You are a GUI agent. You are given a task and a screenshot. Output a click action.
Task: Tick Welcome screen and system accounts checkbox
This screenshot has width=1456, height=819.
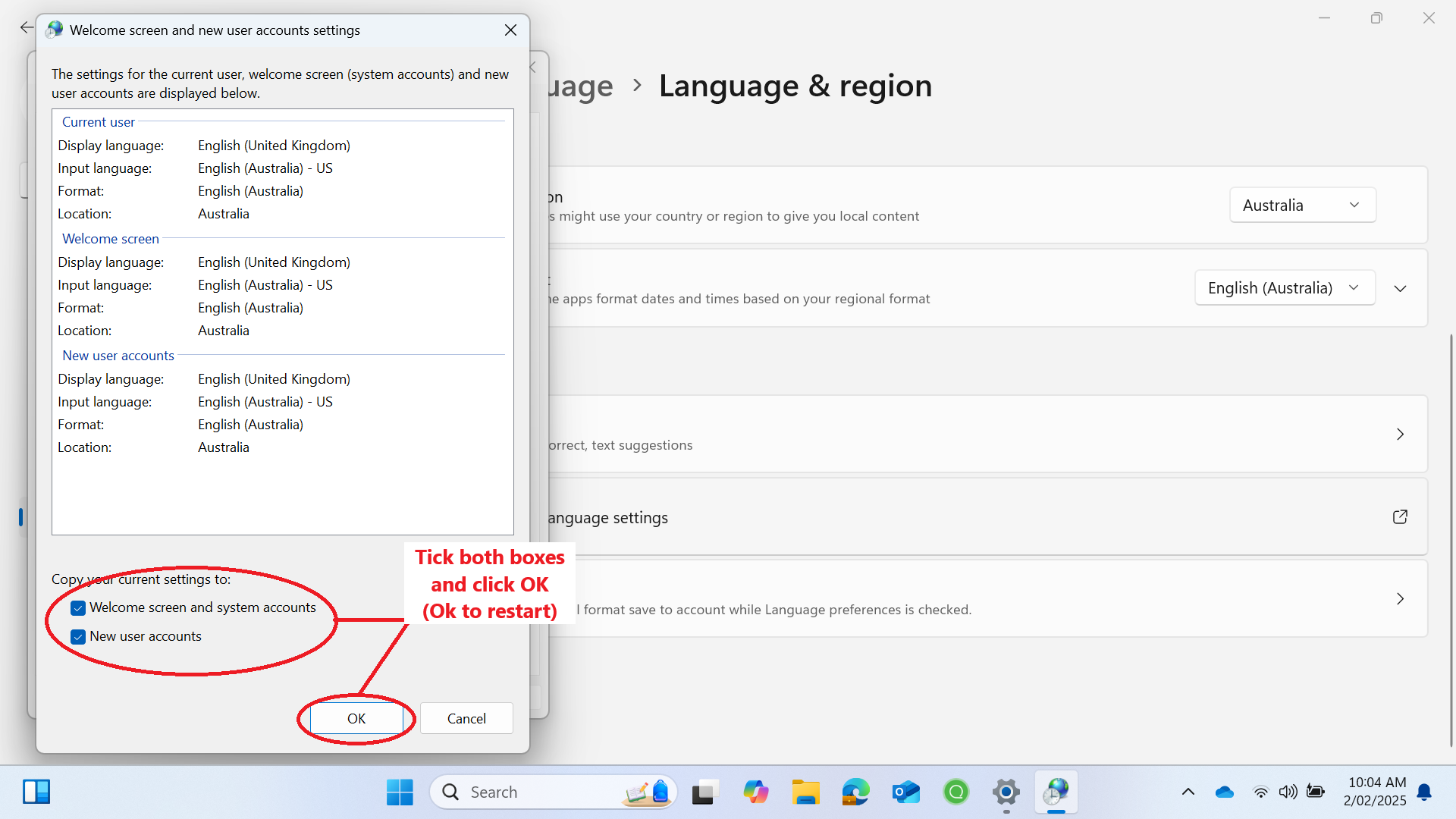click(78, 608)
